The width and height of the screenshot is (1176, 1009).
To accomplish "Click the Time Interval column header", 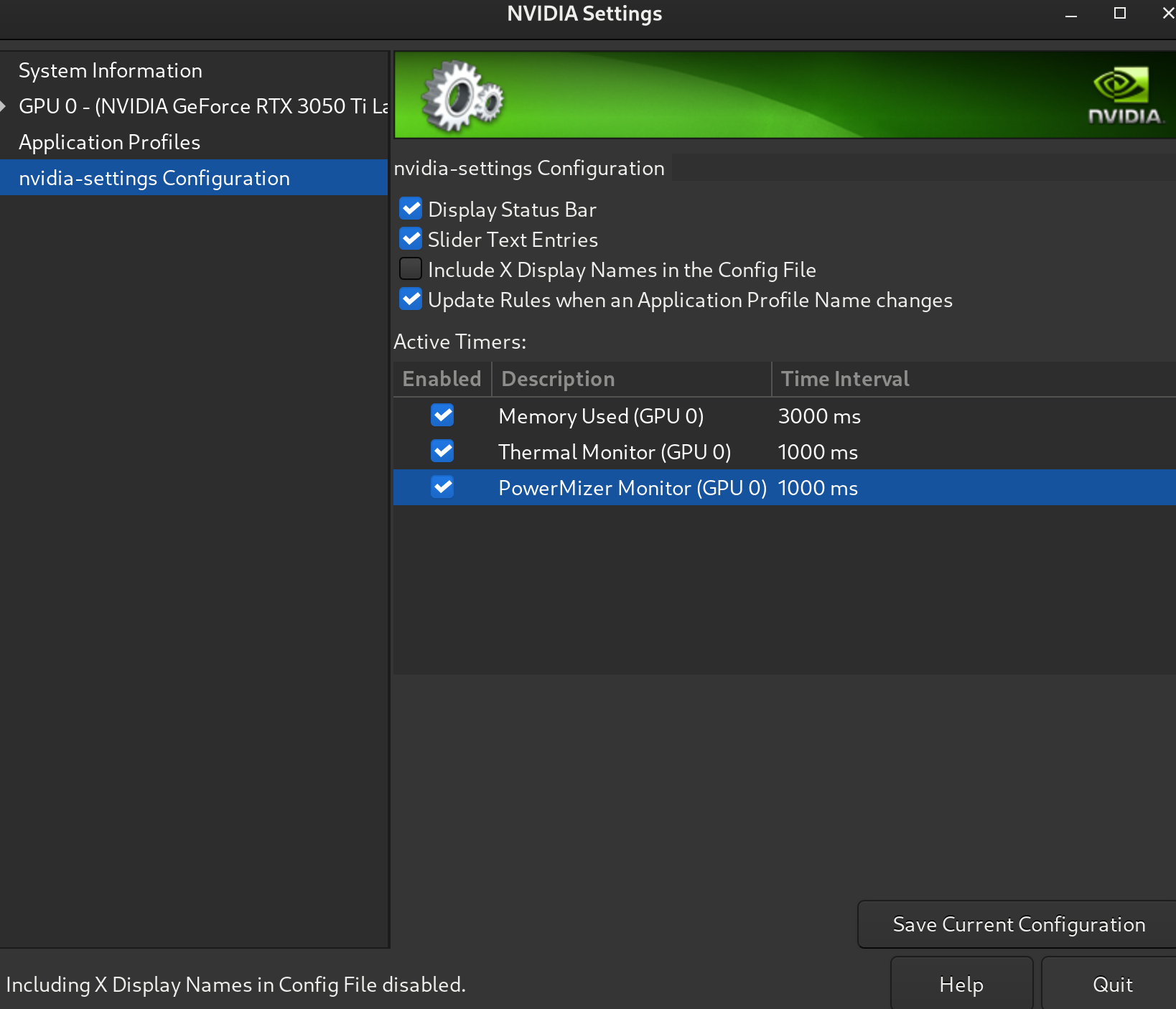I will [974, 379].
